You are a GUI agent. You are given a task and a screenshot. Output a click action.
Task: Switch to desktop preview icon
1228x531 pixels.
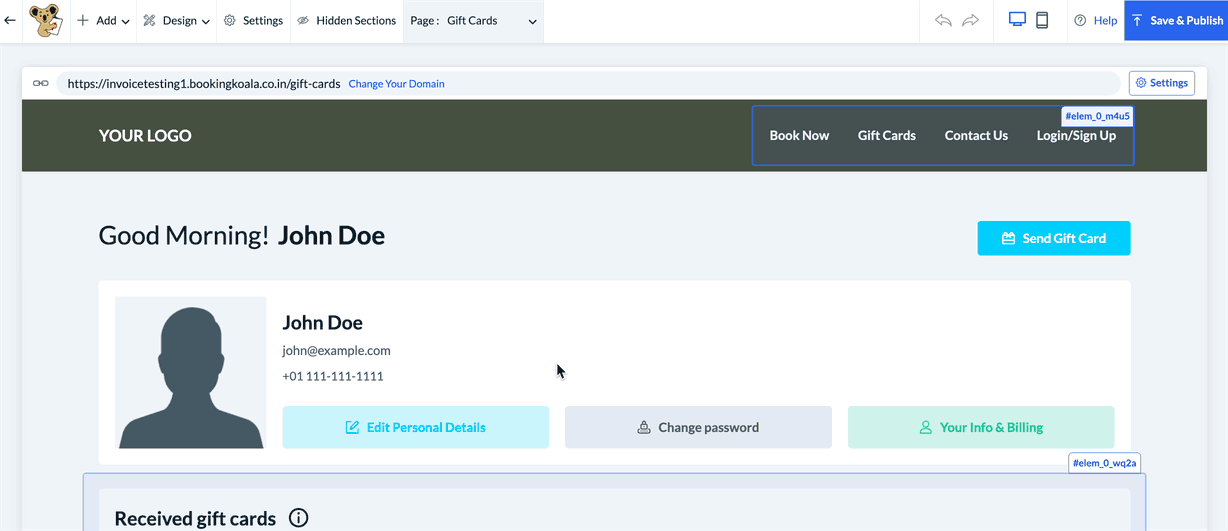(x=1018, y=20)
